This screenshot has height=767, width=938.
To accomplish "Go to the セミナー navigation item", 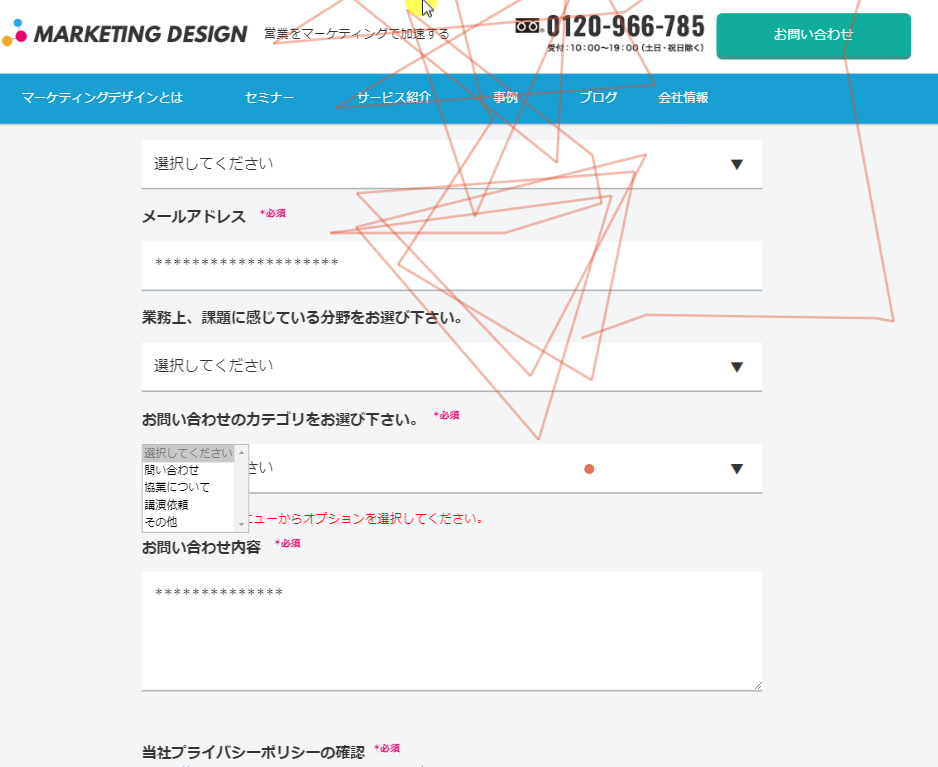I will click(x=269, y=98).
